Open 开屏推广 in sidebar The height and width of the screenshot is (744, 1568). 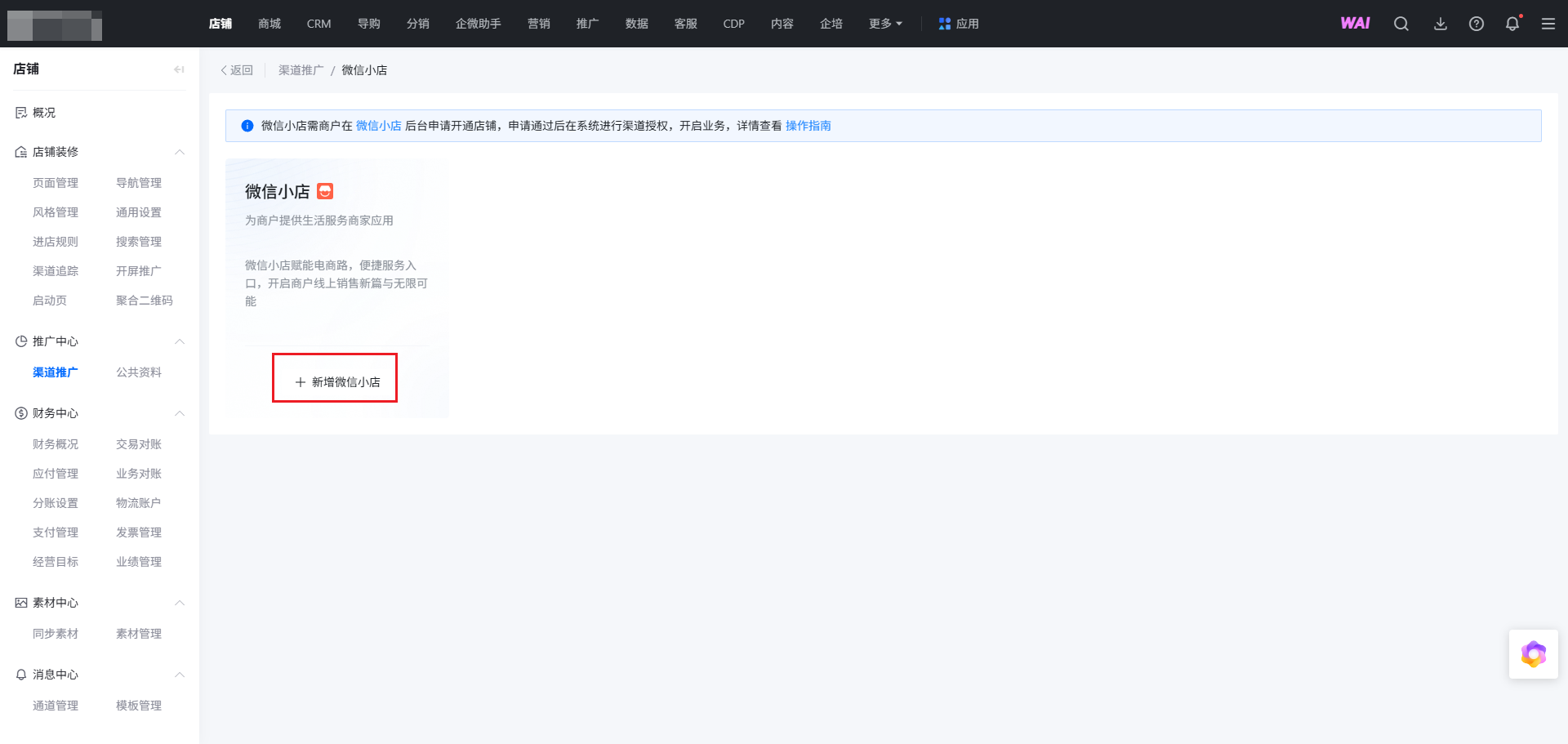tap(139, 271)
